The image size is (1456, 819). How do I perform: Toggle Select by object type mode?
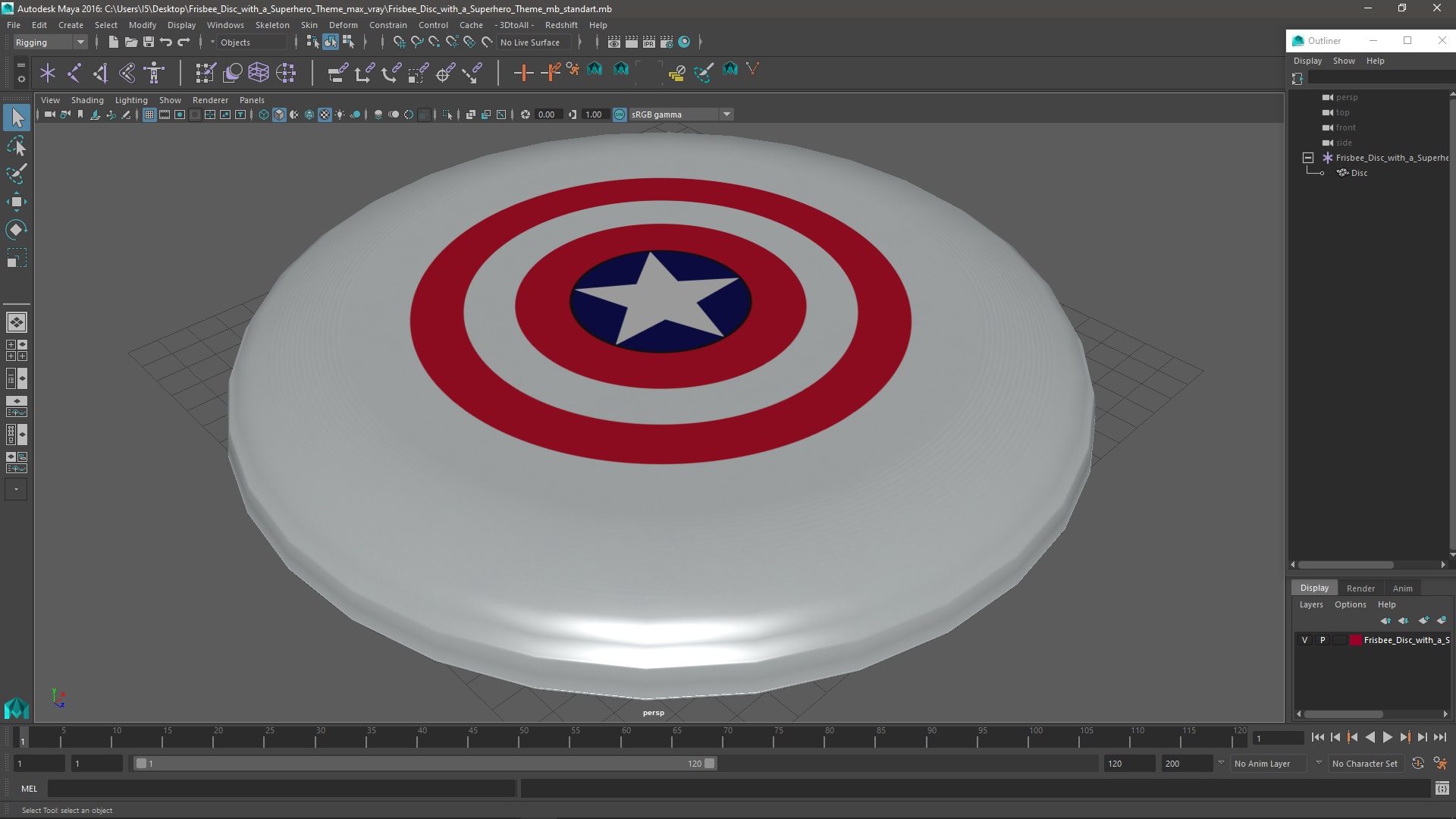331,42
